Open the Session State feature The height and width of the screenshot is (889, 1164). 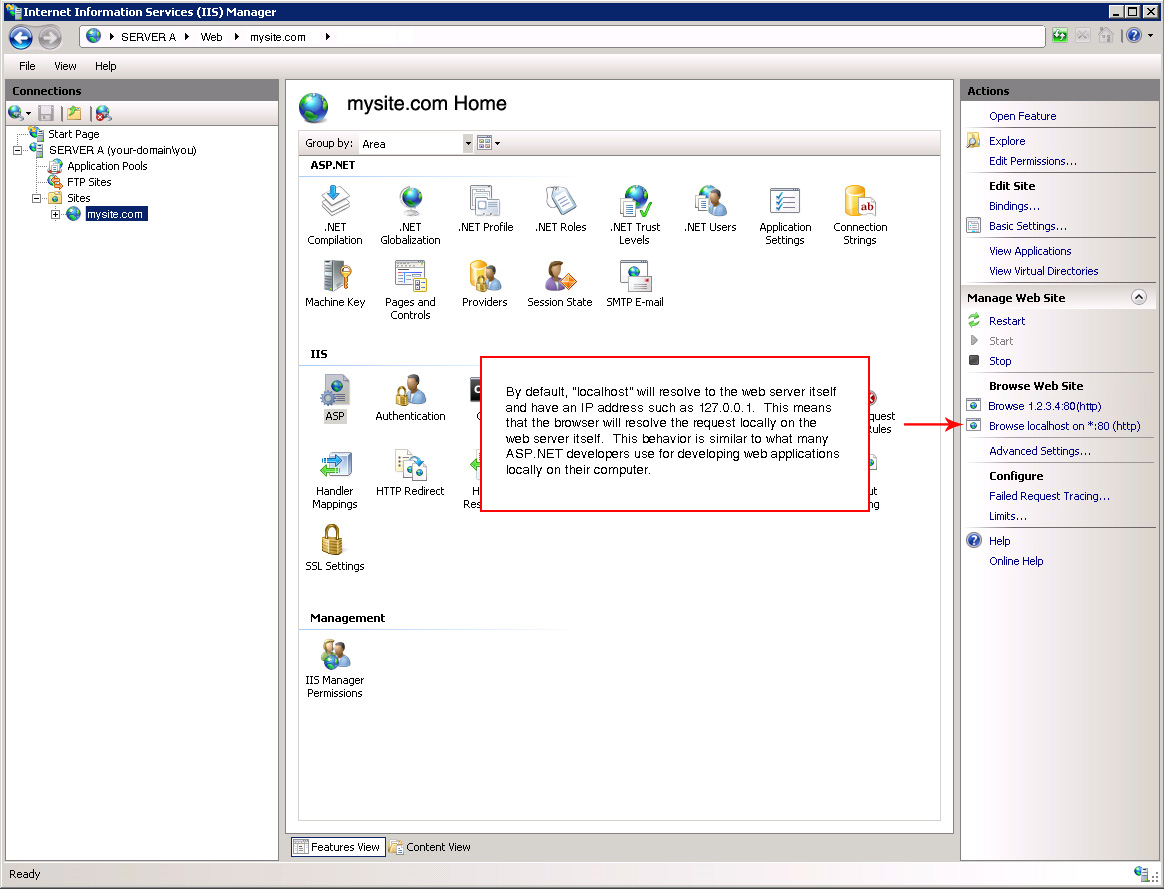(560, 283)
